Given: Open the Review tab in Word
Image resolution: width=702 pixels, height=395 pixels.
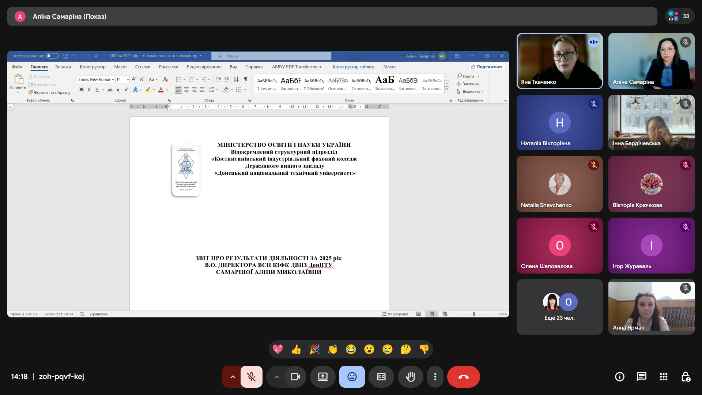Looking at the screenshot, I should pos(204,67).
